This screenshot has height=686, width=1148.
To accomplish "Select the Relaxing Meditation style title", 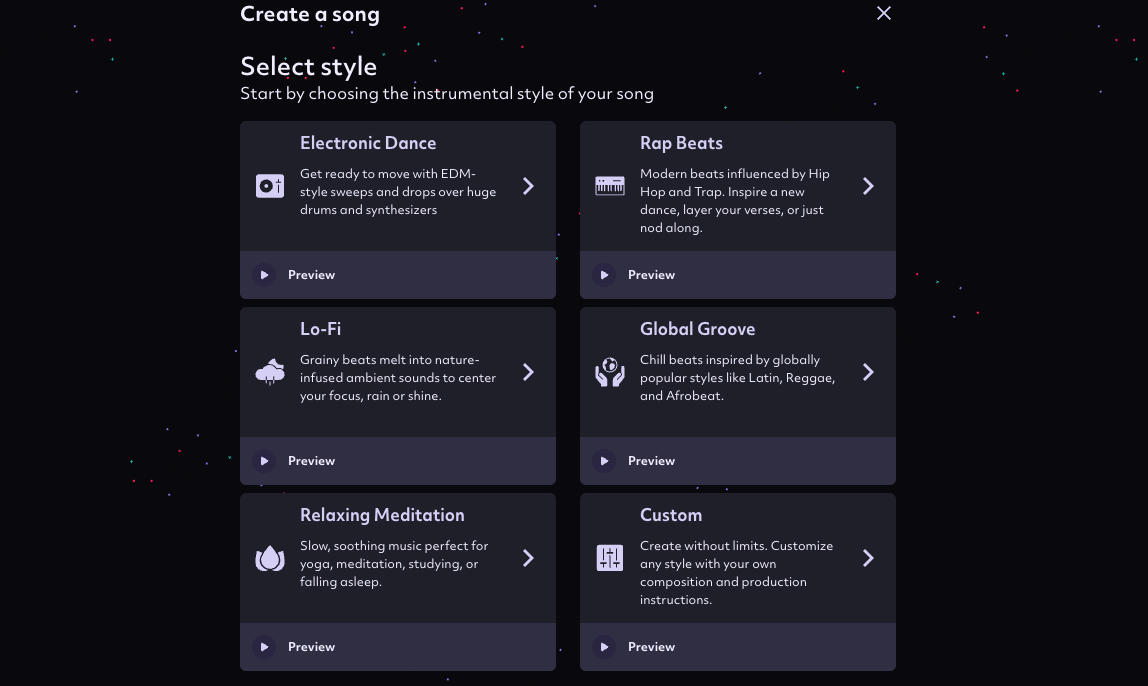I will click(x=382, y=515).
